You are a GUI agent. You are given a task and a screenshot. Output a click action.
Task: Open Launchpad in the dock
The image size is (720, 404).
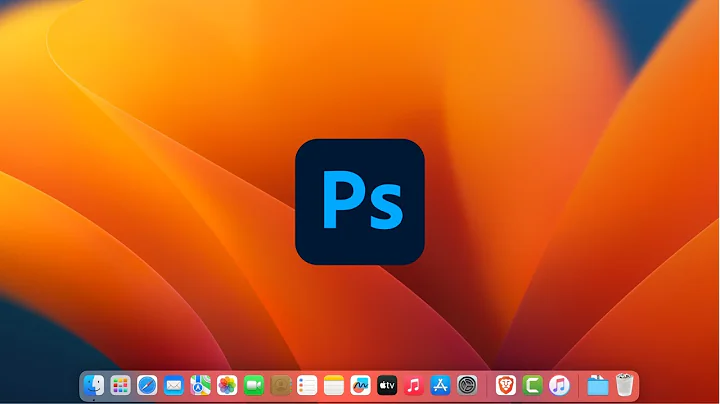coord(120,385)
